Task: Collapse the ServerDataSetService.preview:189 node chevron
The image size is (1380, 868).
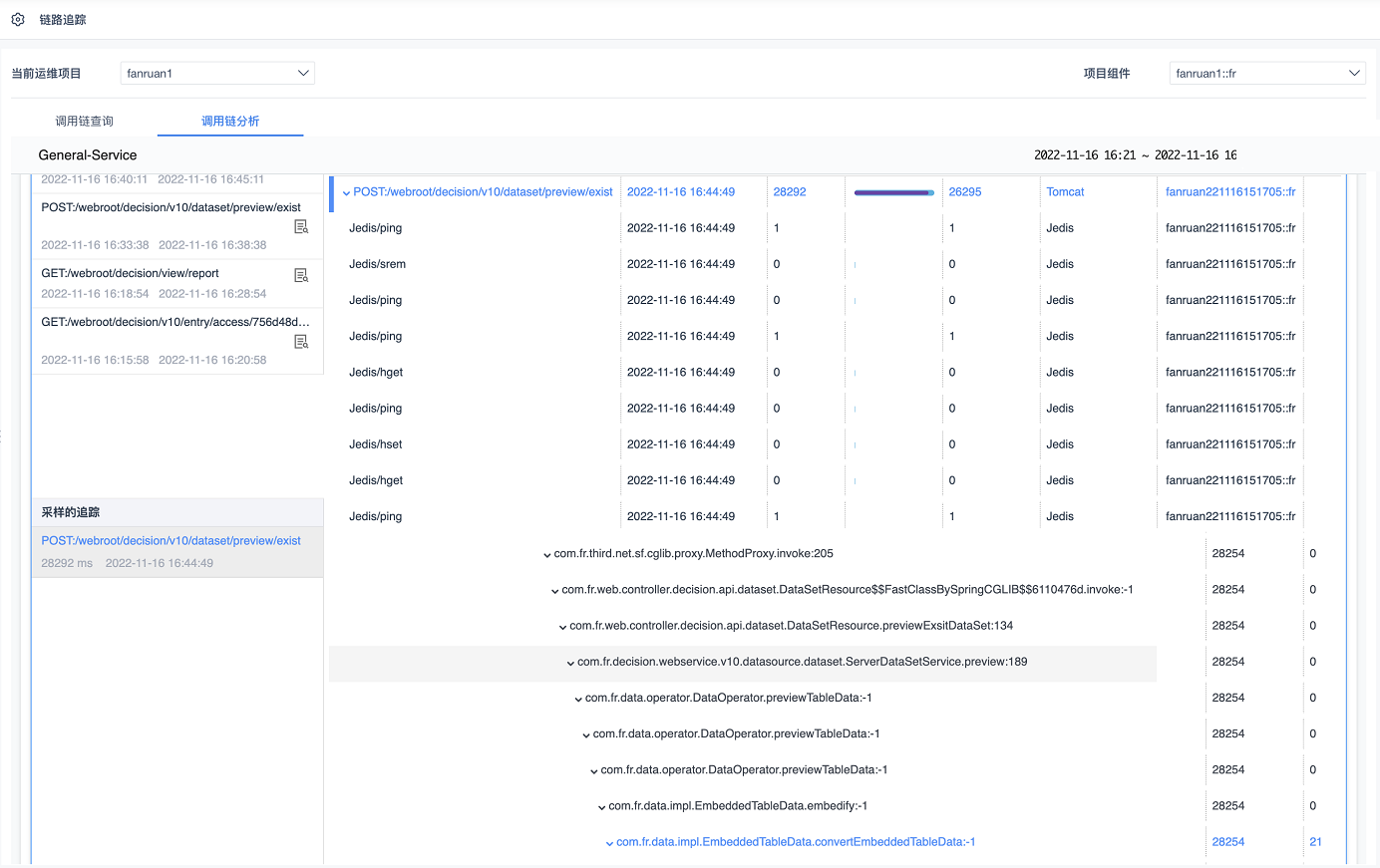Action: click(570, 663)
